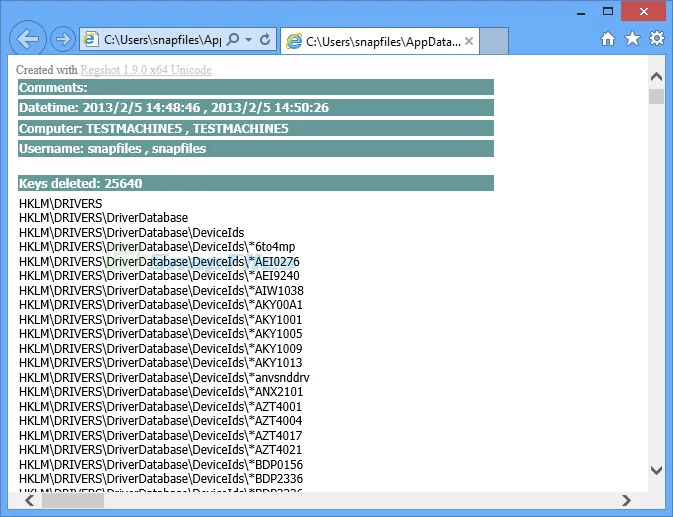Click the vertical scrollbar thumb
Viewport: 673px width, 517px height.
tap(656, 96)
